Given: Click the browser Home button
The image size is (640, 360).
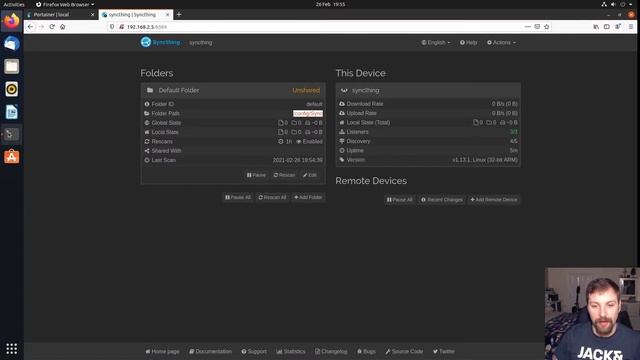Looking at the screenshot, I should coord(62,27).
